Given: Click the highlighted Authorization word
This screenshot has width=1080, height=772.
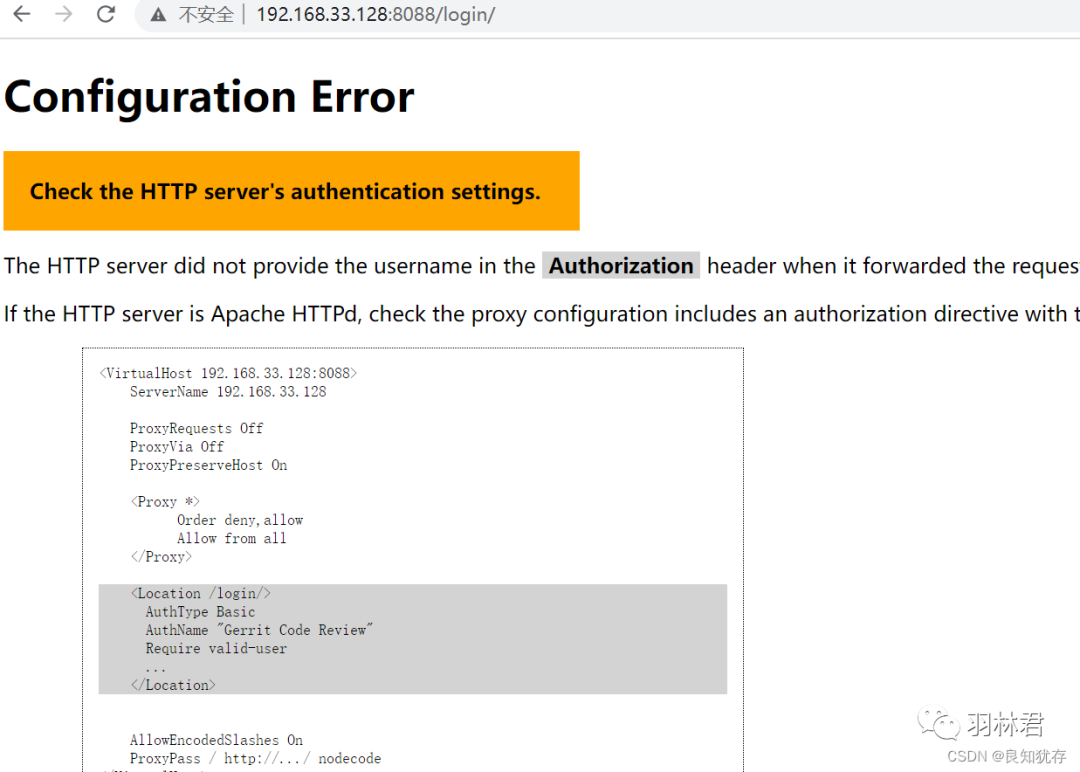Looking at the screenshot, I should [621, 266].
